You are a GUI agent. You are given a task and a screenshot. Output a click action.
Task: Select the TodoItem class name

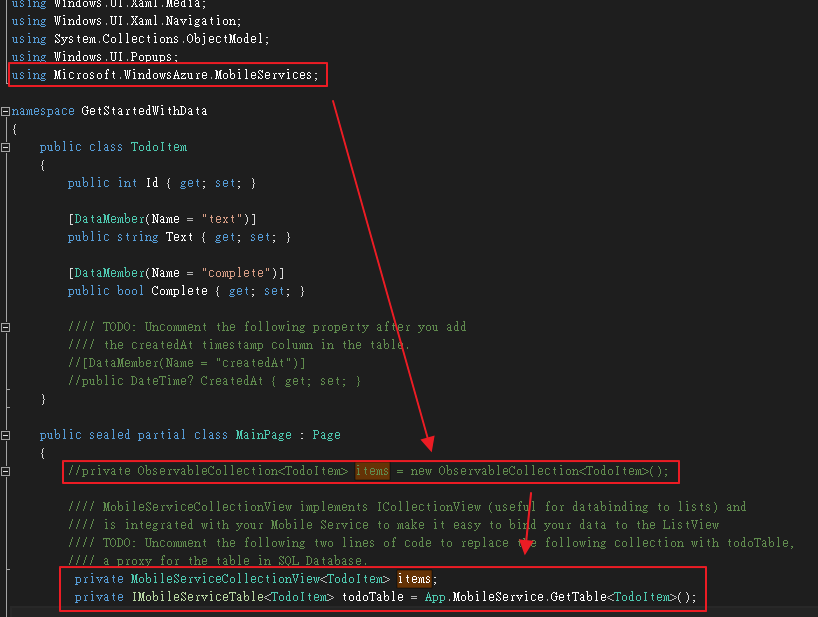pyautogui.click(x=159, y=147)
